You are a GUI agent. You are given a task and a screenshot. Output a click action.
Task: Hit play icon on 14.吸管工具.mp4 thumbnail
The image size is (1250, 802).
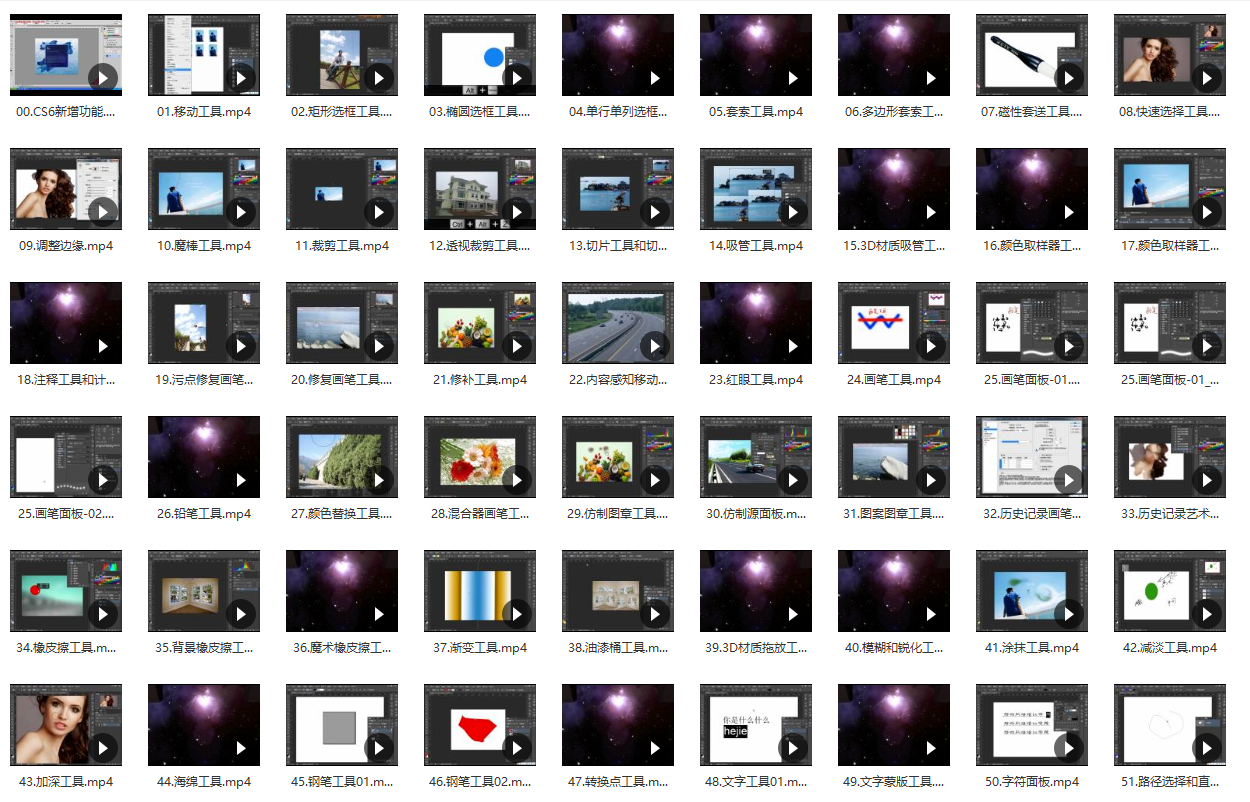793,212
